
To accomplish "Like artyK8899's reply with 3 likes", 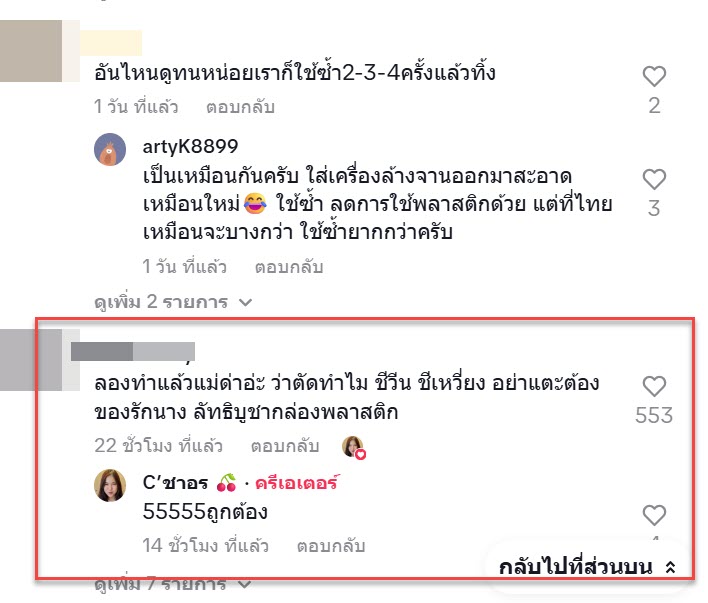I will tap(654, 179).
